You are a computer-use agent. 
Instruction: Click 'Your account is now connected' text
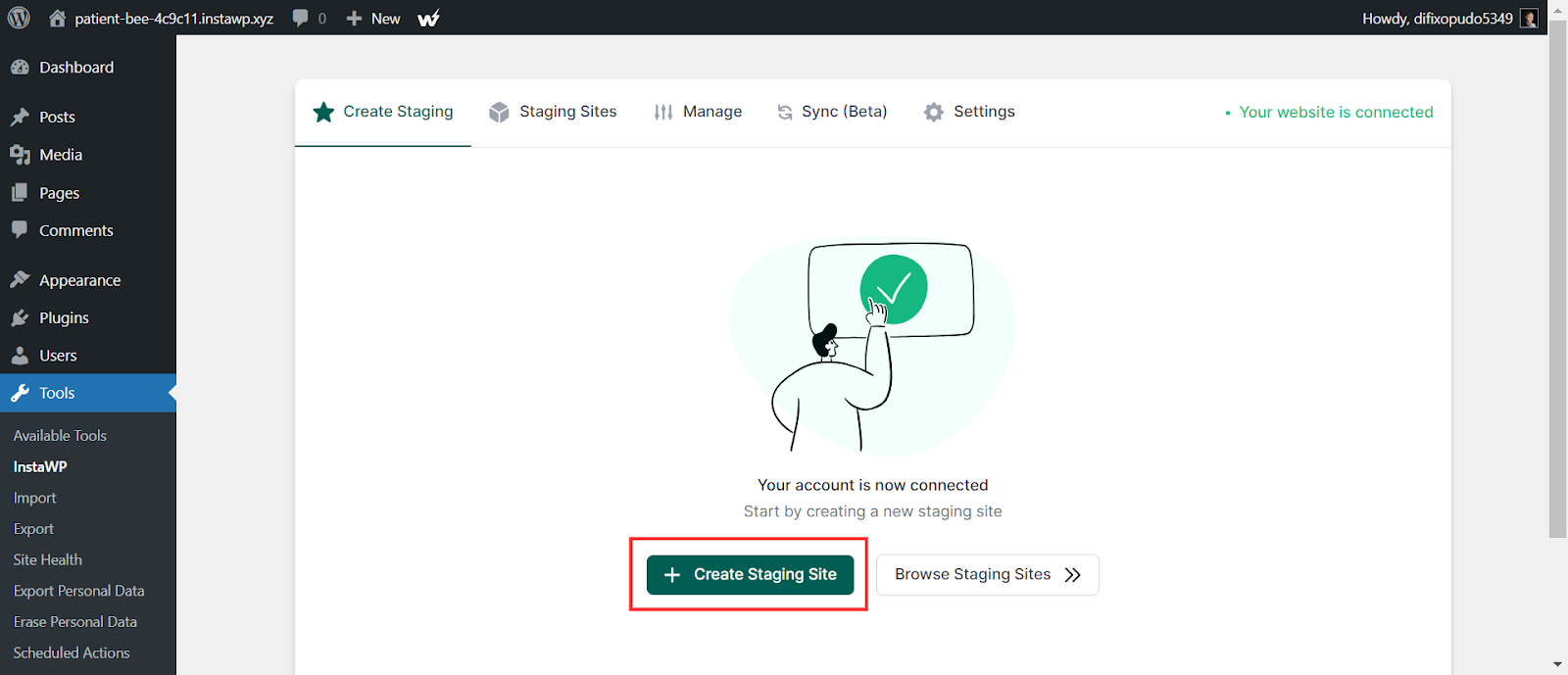872,485
